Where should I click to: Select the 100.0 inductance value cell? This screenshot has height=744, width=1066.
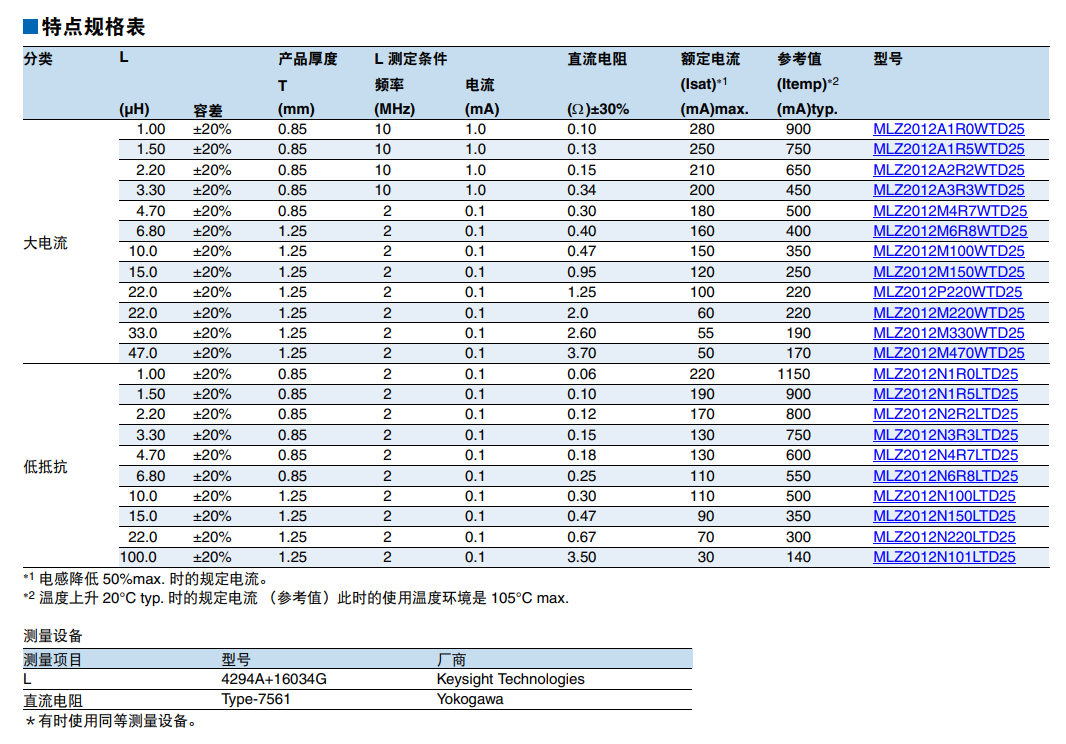click(139, 558)
